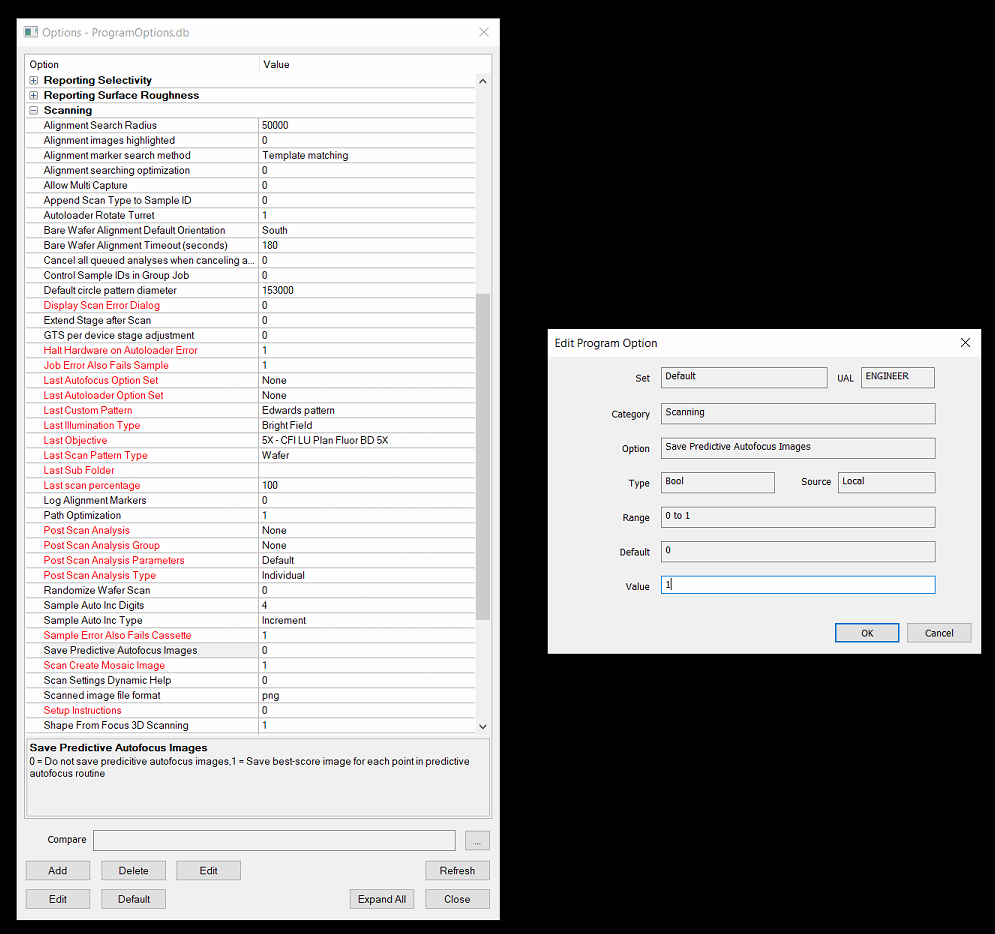Click the Add button
This screenshot has width=995, height=934.
[x=58, y=871]
